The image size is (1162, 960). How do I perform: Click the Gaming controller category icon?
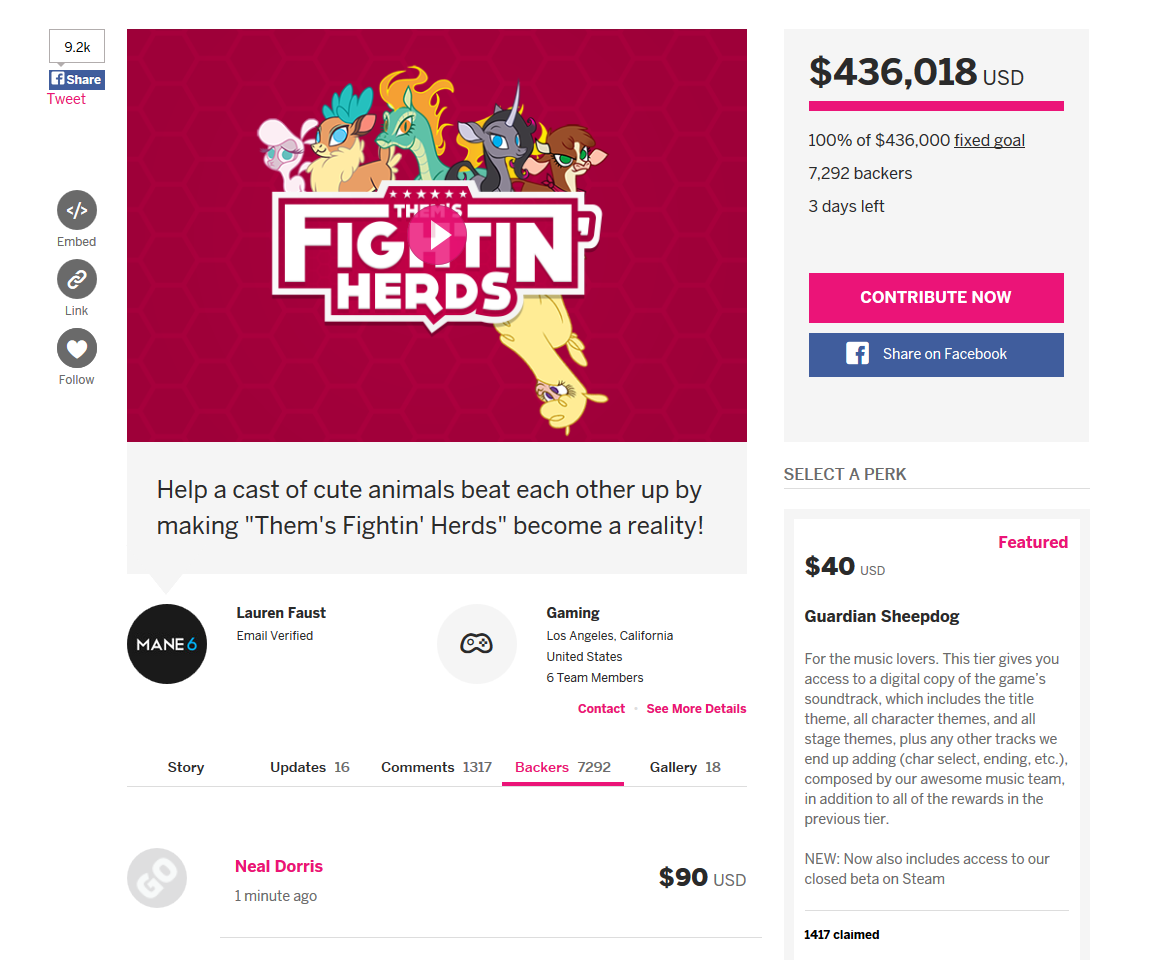(477, 643)
